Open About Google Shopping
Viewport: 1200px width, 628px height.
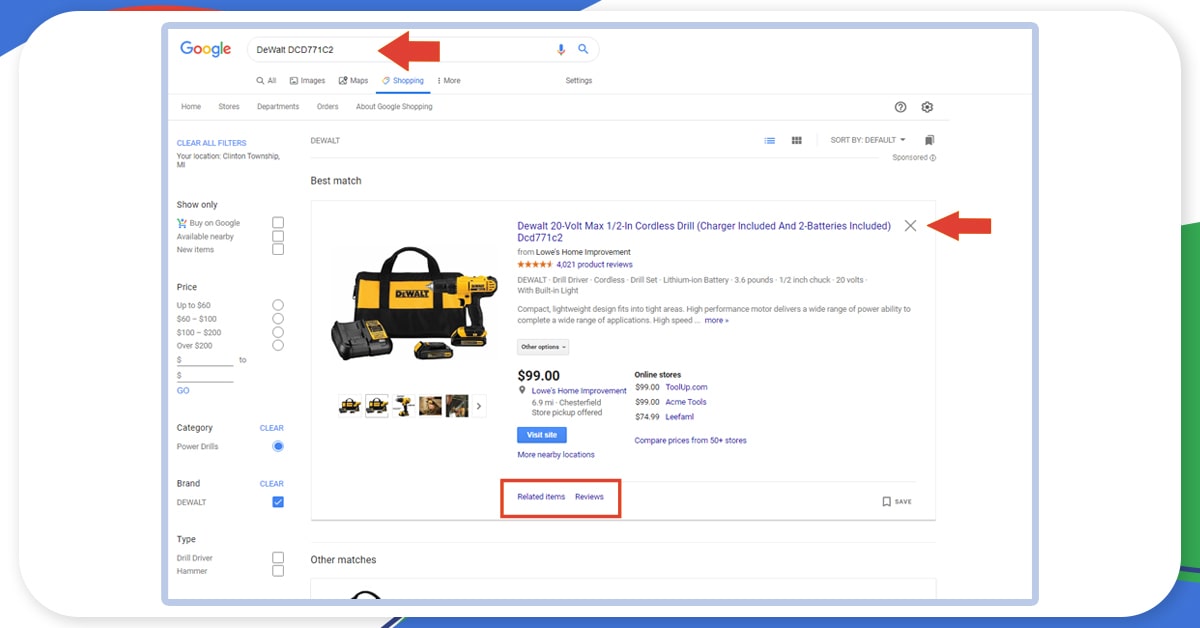394,107
